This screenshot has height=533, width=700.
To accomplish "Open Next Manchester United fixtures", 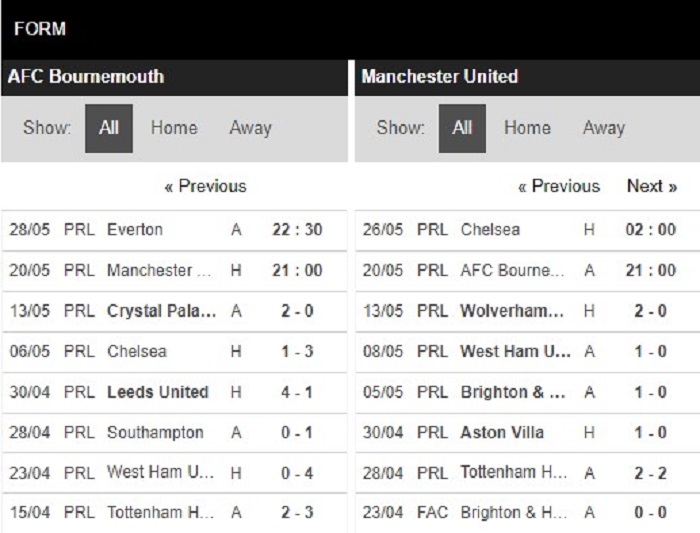I will coord(652,186).
